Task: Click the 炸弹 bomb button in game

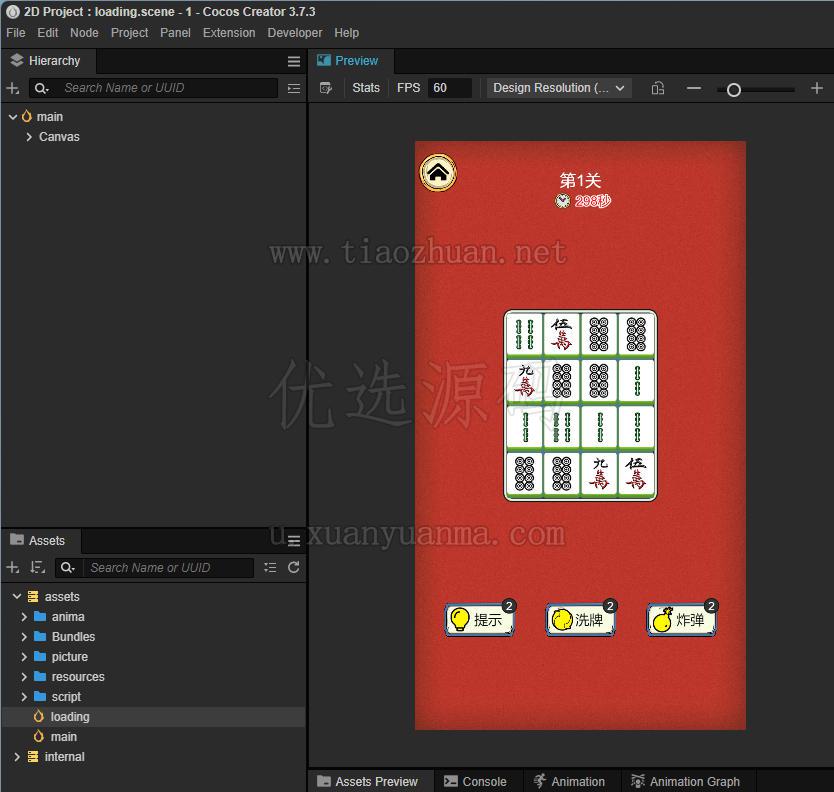Action: [x=681, y=619]
